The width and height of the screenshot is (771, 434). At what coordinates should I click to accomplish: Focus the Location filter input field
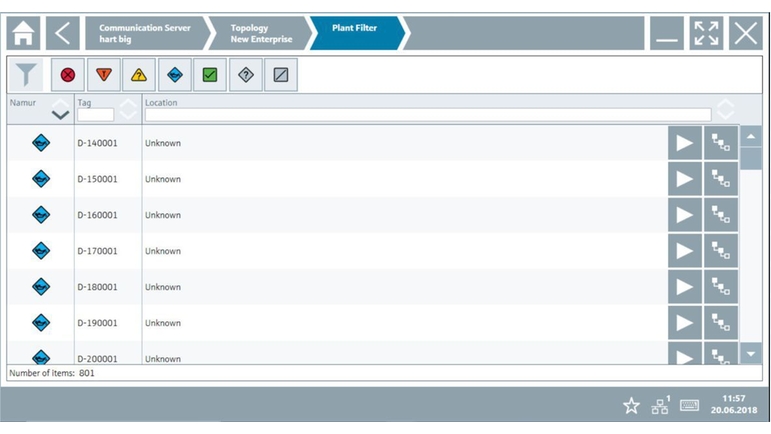[428, 115]
